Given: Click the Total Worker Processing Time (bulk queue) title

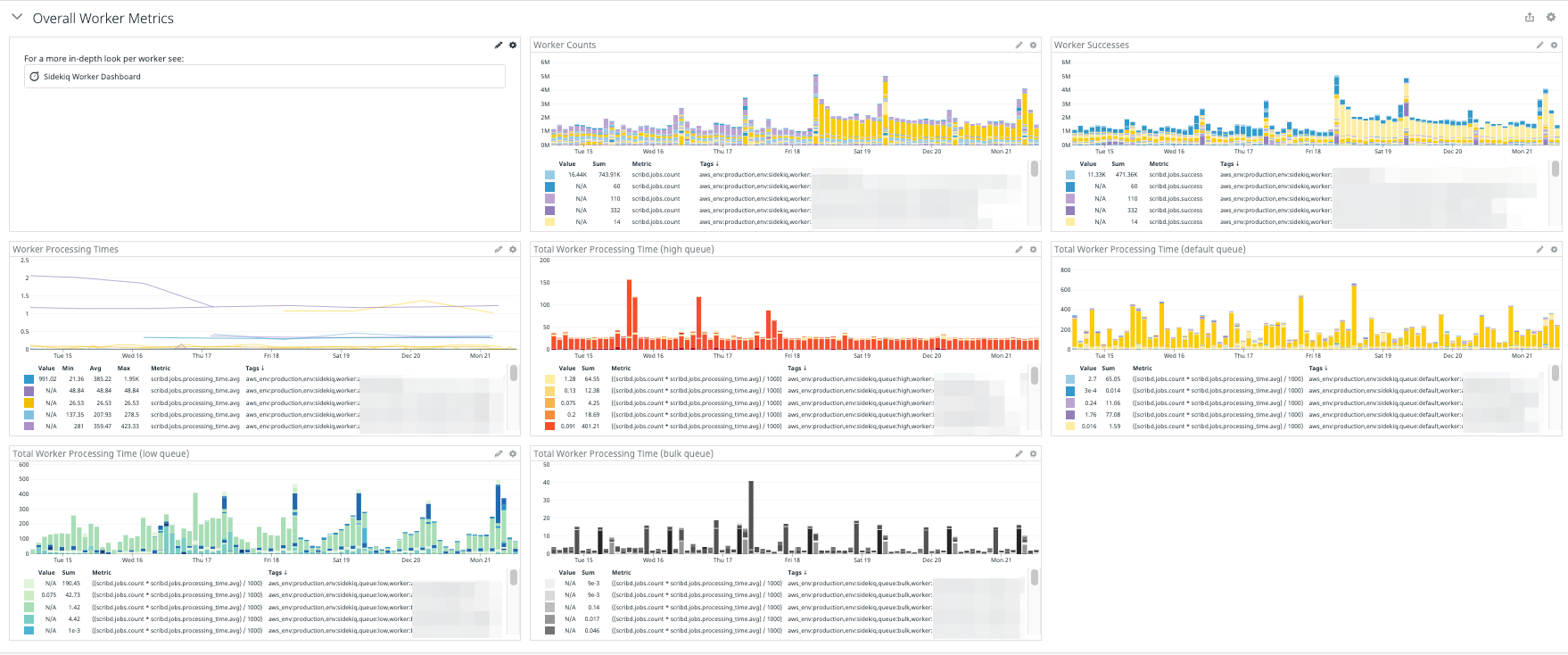Looking at the screenshot, I should 623,453.
